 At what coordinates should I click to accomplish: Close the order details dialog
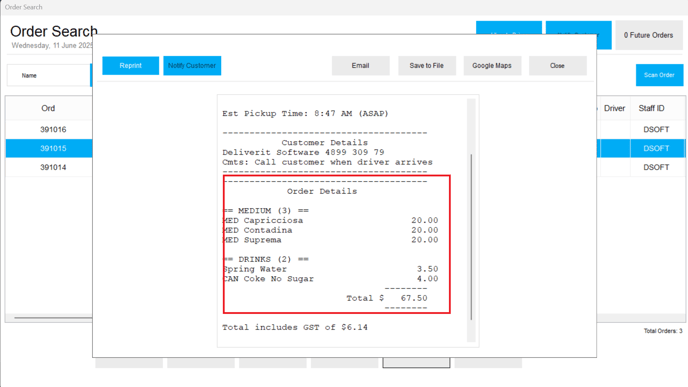[557, 65]
